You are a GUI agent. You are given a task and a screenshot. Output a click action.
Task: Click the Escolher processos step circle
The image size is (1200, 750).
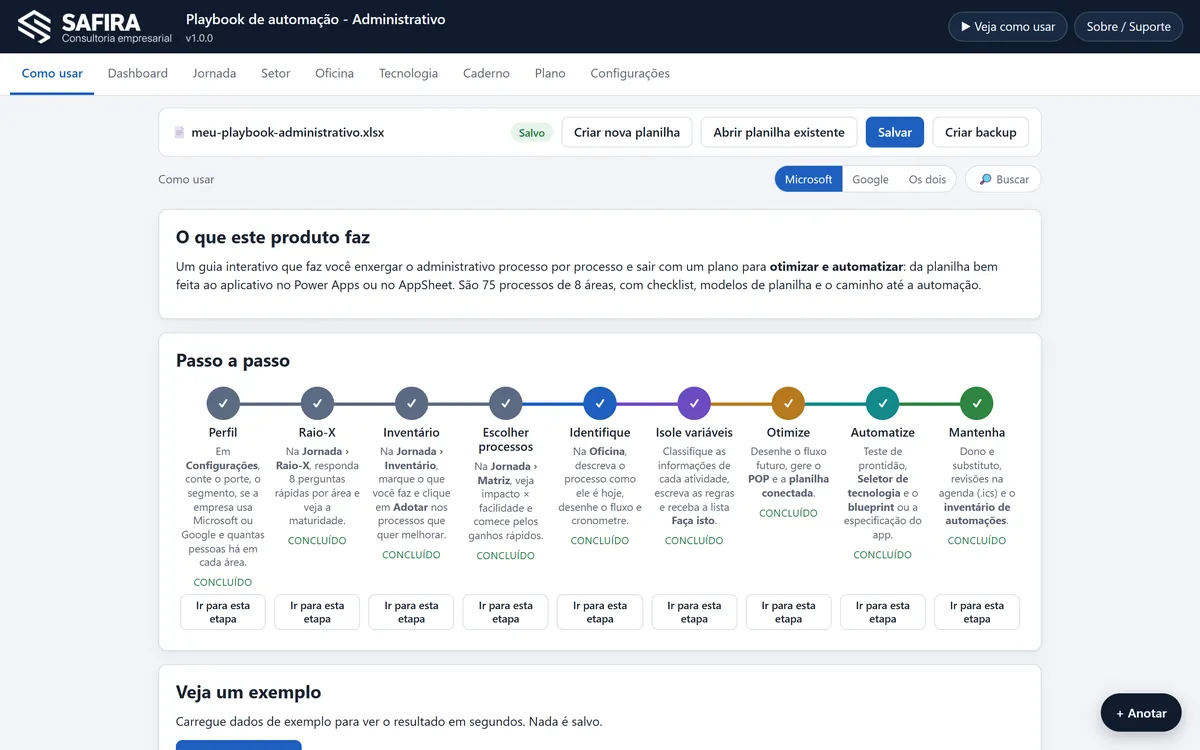[x=505, y=403]
